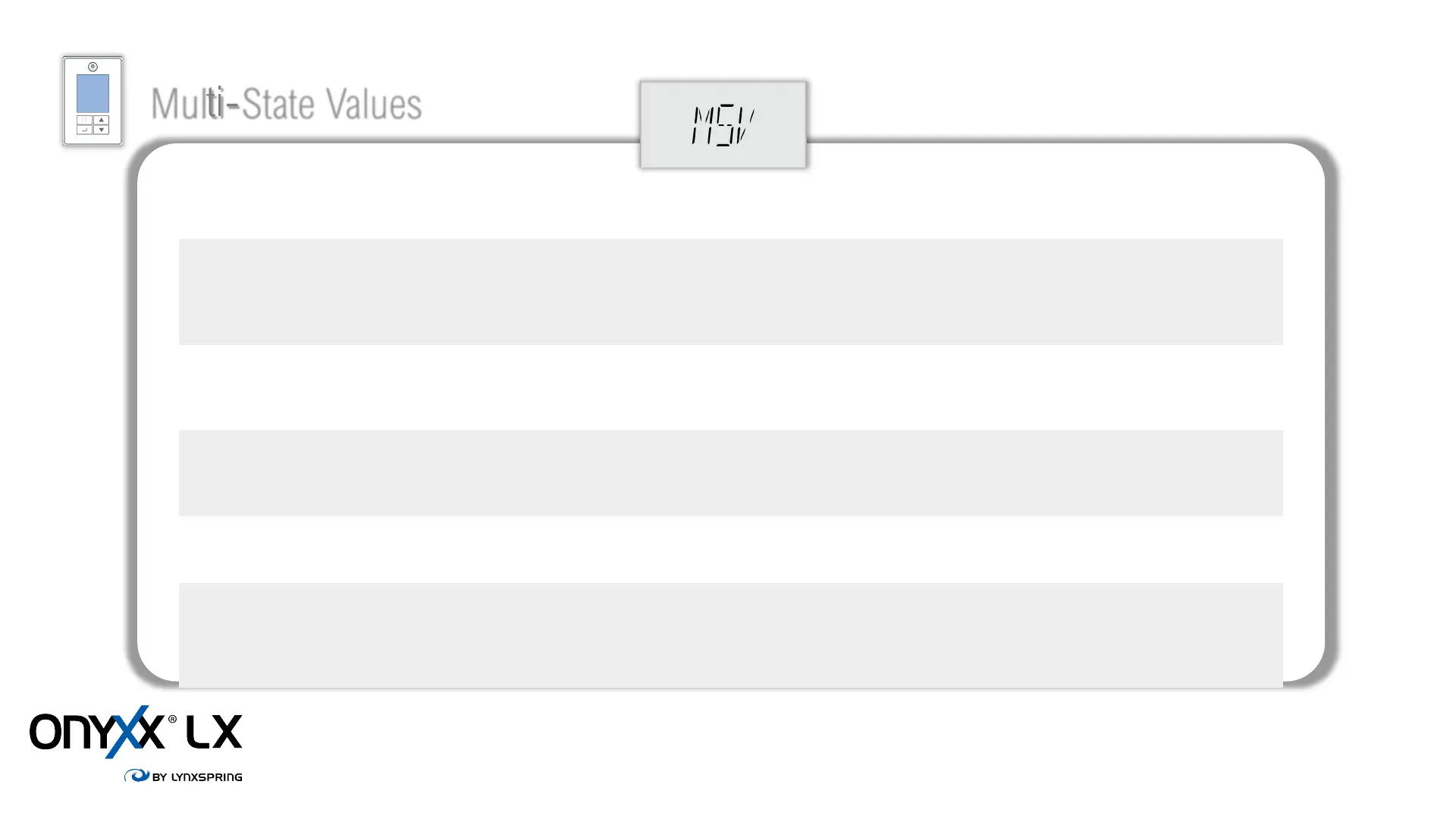Select the up arrow thermostat key

tap(102, 120)
